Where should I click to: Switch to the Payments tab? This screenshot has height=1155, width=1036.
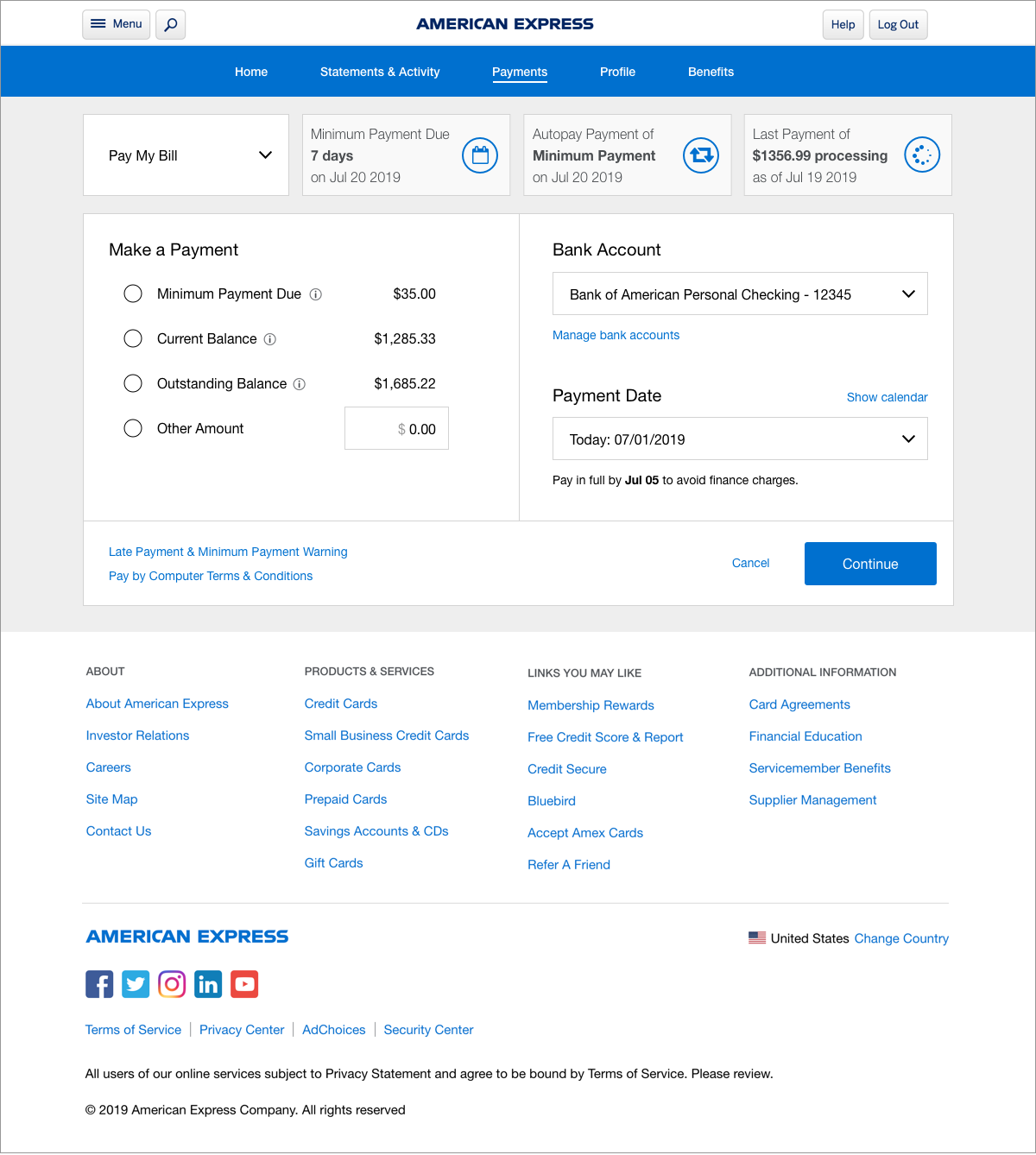[x=520, y=72]
